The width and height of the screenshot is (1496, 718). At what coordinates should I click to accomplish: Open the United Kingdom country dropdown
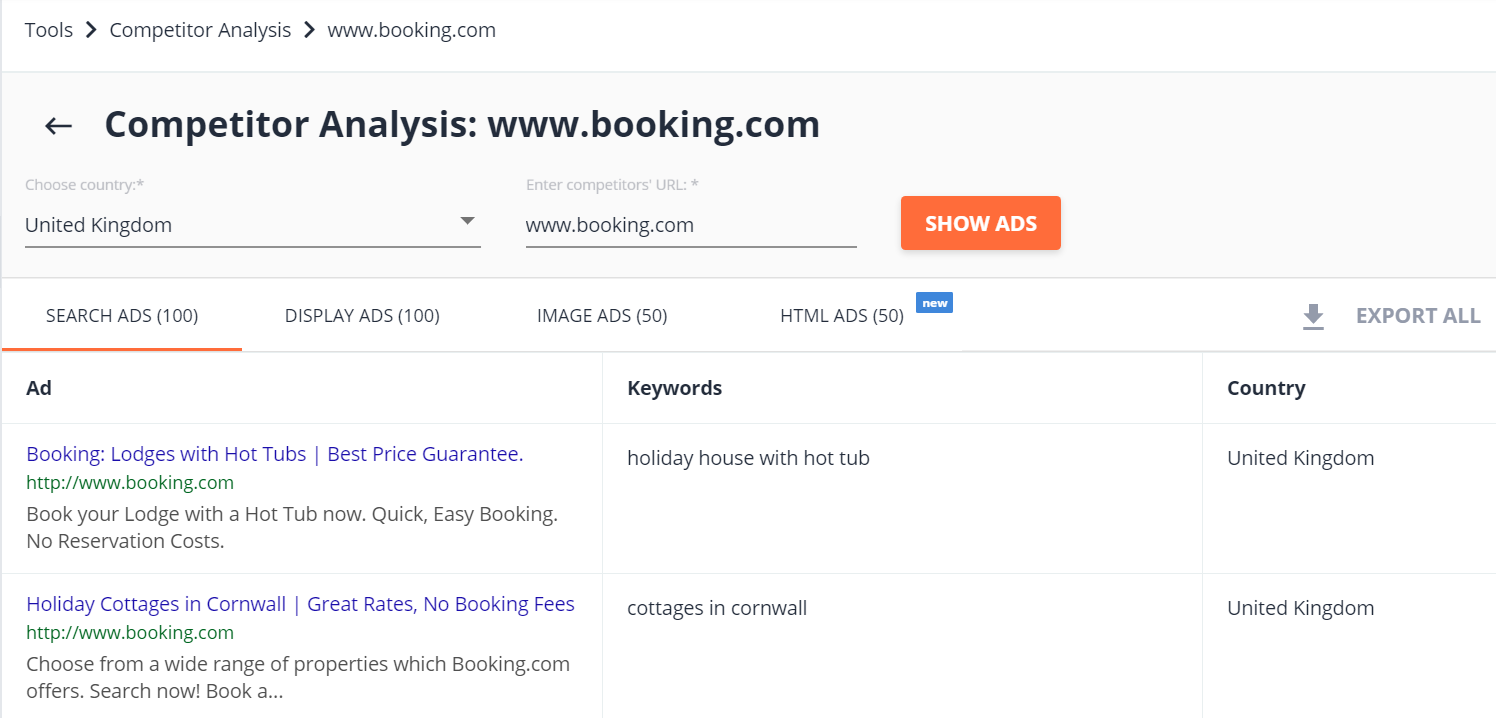pyautogui.click(x=252, y=225)
